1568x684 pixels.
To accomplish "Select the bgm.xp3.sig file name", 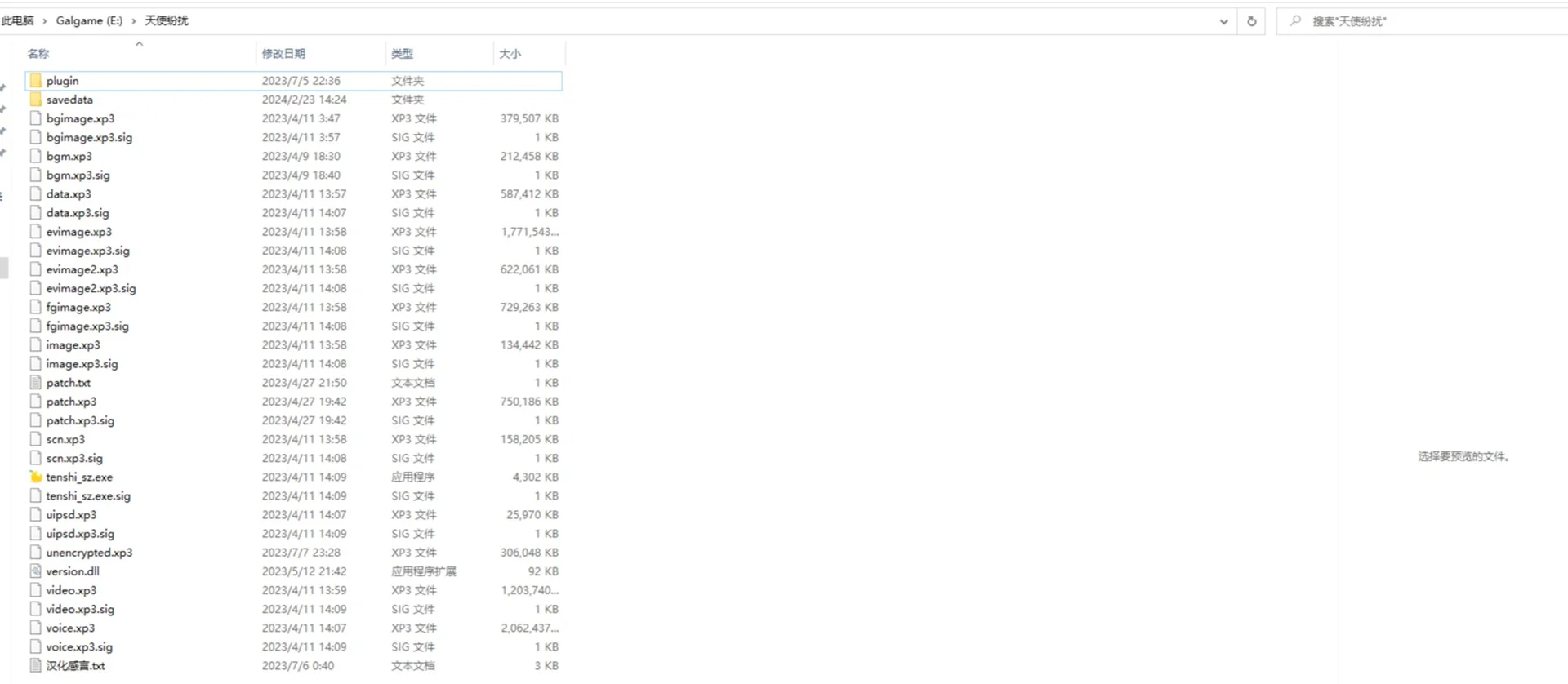I will coord(78,175).
